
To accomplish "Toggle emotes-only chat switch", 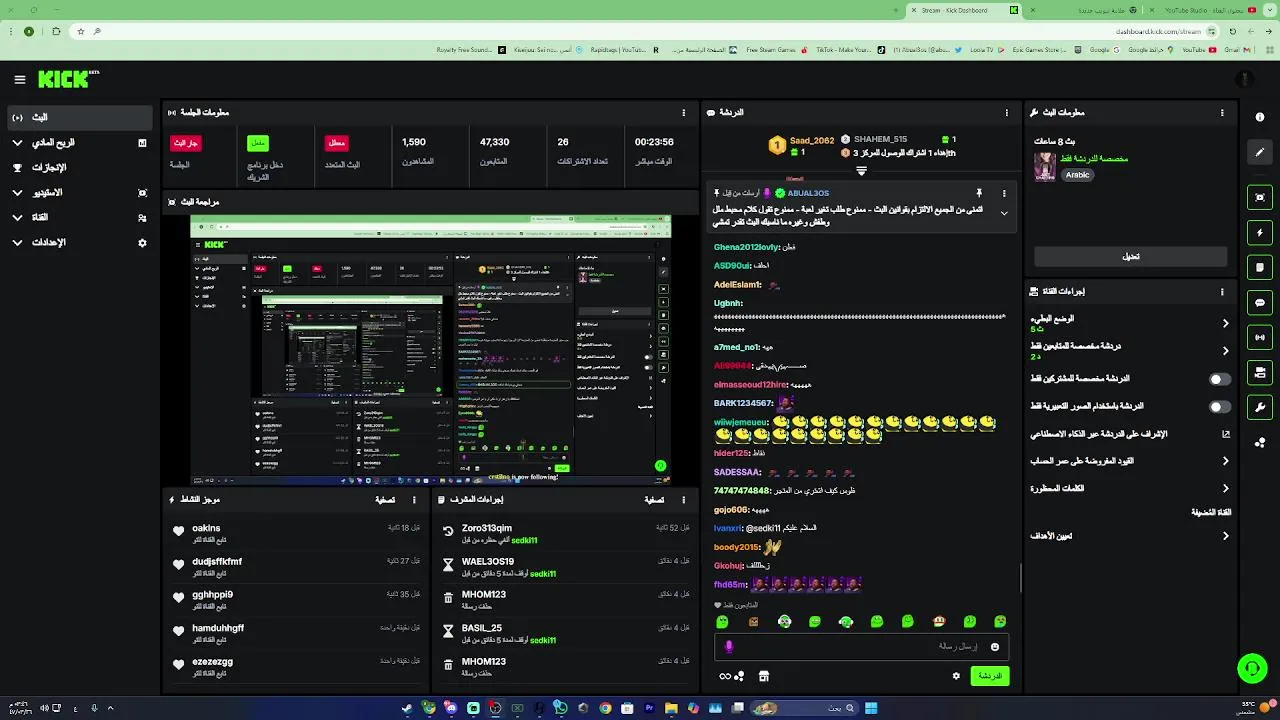I will (1219, 407).
